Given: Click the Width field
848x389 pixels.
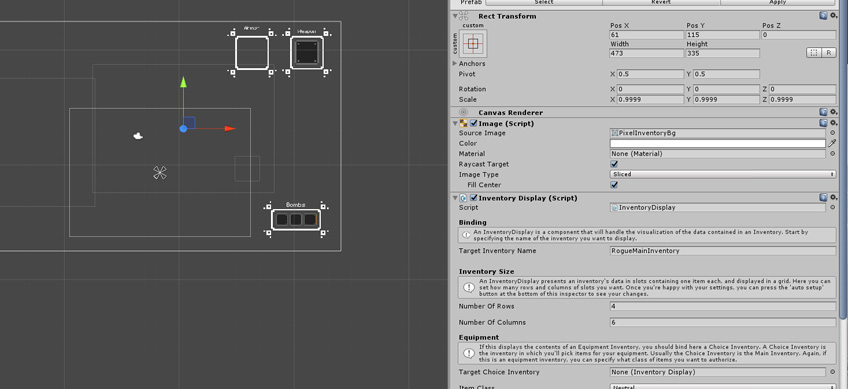Looking at the screenshot, I should point(647,53).
